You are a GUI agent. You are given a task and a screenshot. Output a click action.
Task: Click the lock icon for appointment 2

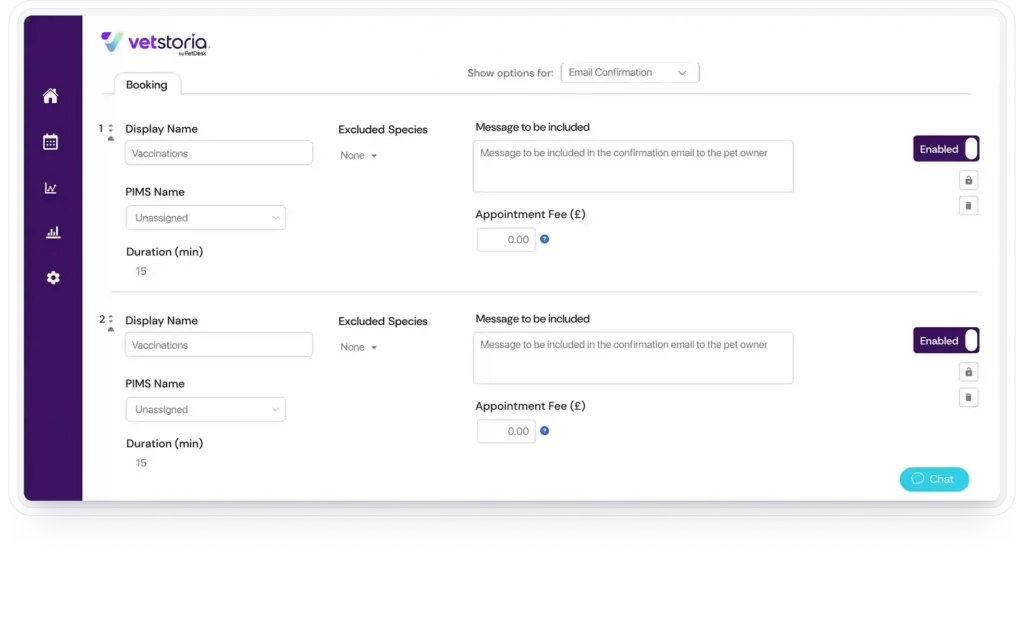tap(968, 372)
